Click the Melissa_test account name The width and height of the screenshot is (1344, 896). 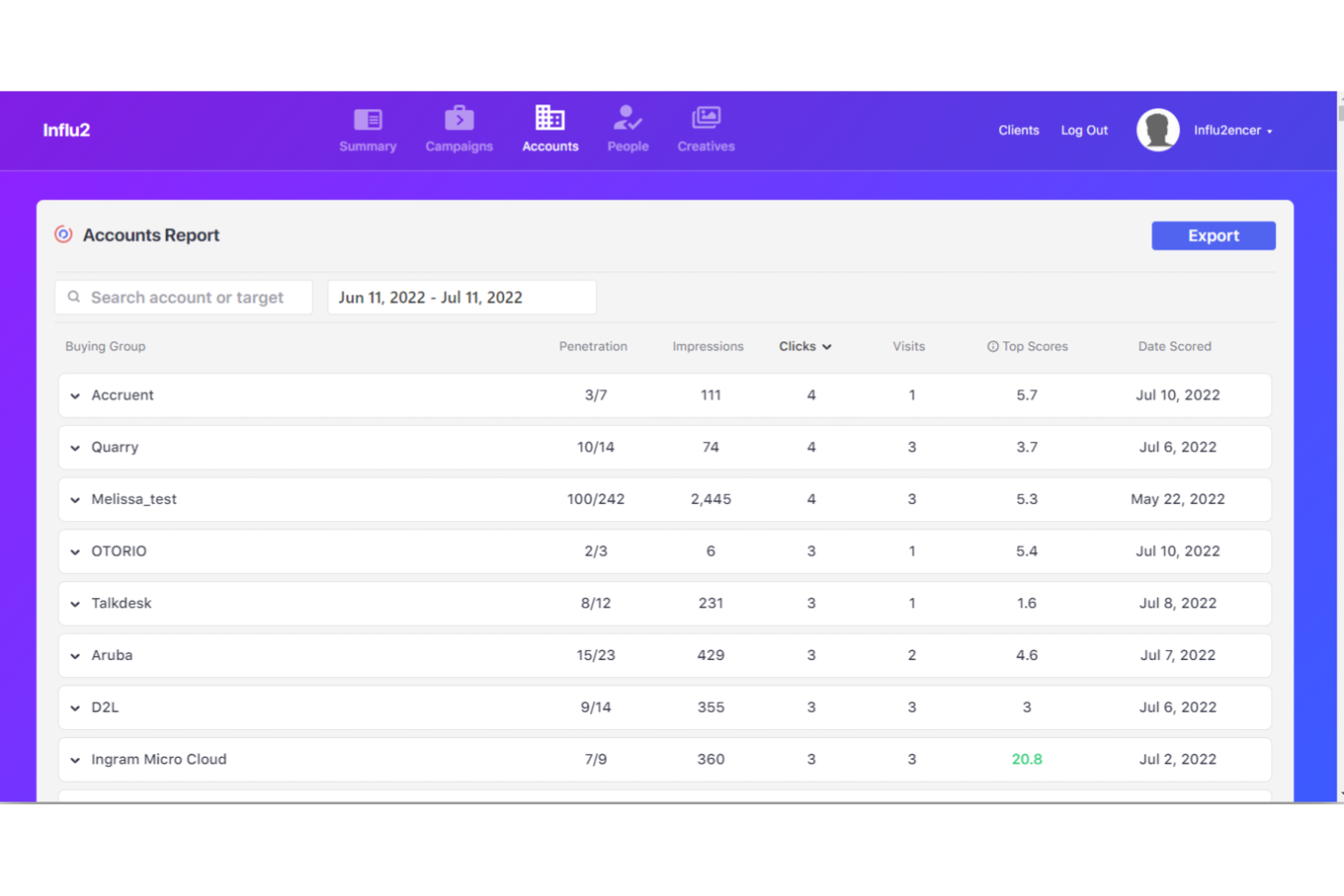coord(133,499)
